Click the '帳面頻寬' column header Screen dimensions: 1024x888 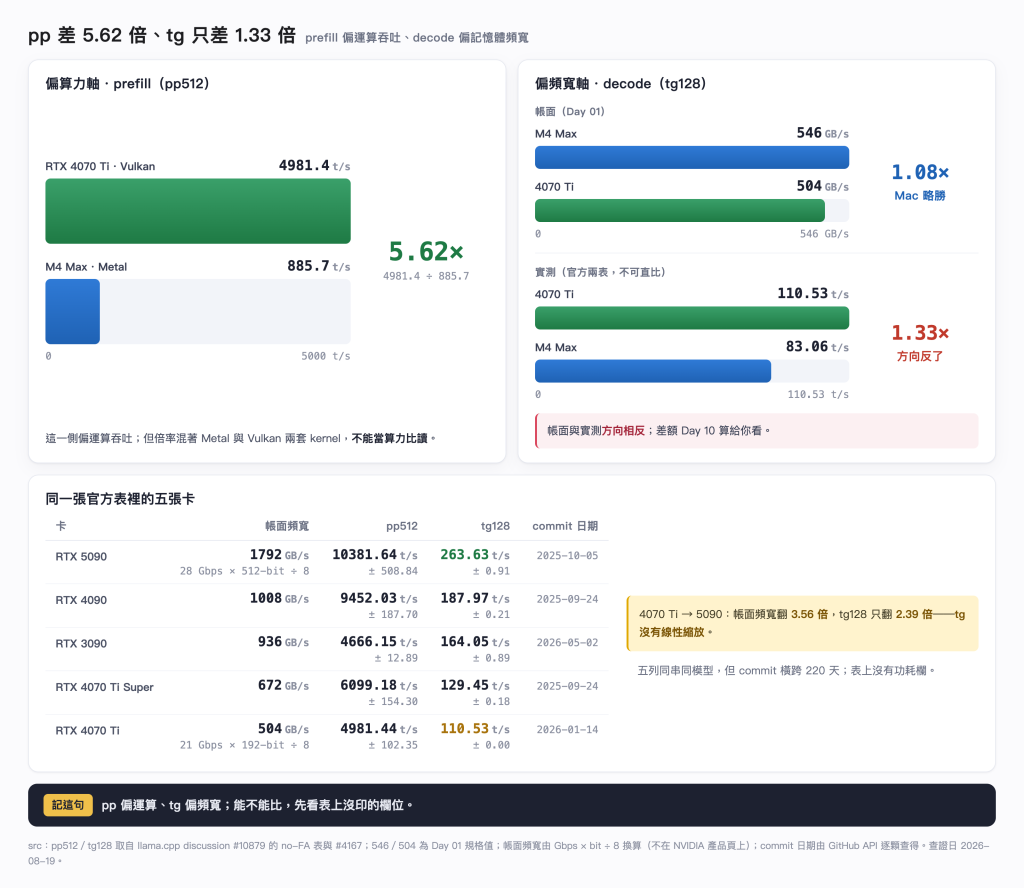pos(287,526)
